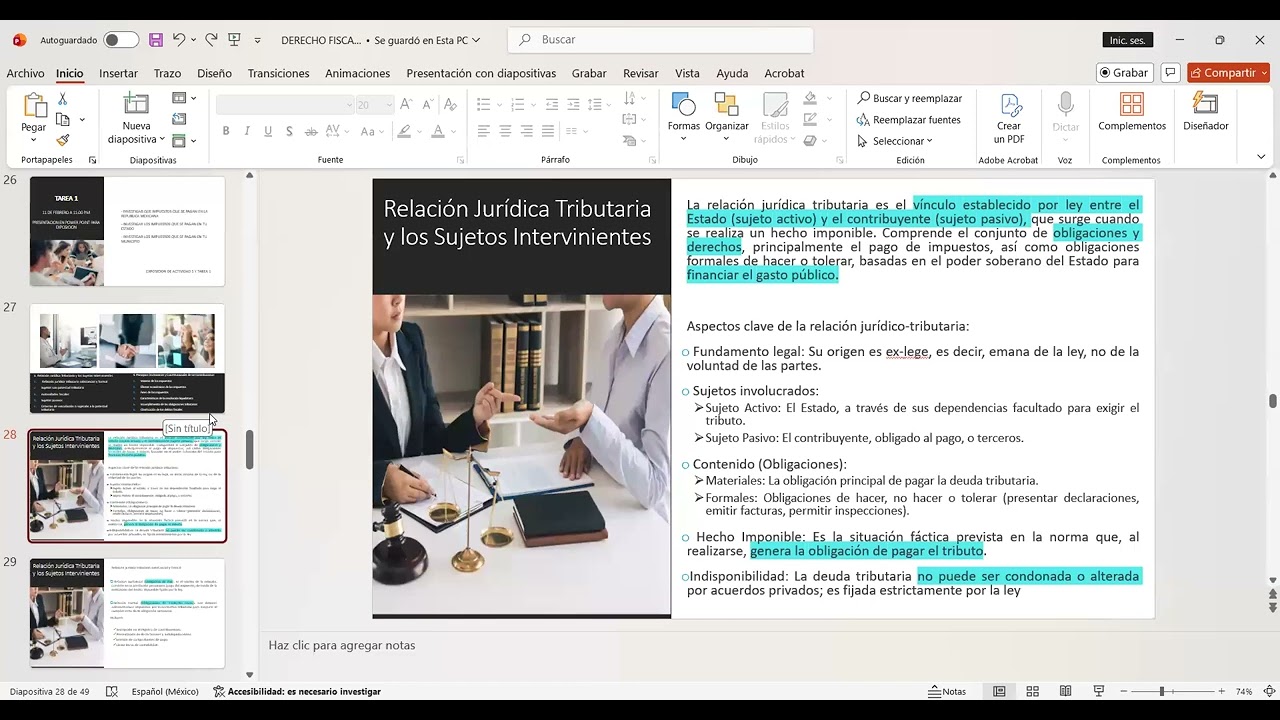
Task: Toggle align left paragraph
Action: (484, 131)
